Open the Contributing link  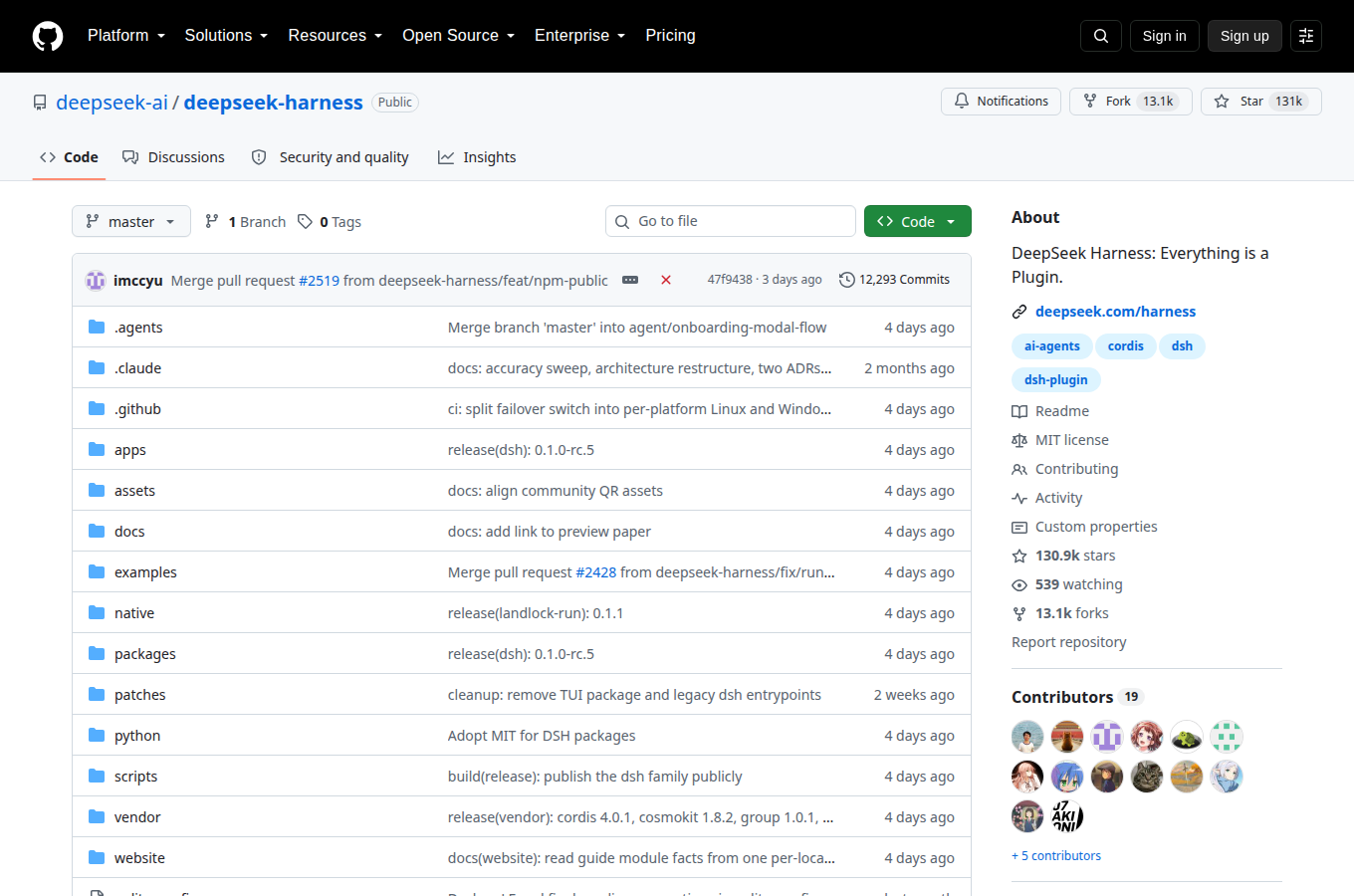pyautogui.click(x=1065, y=469)
